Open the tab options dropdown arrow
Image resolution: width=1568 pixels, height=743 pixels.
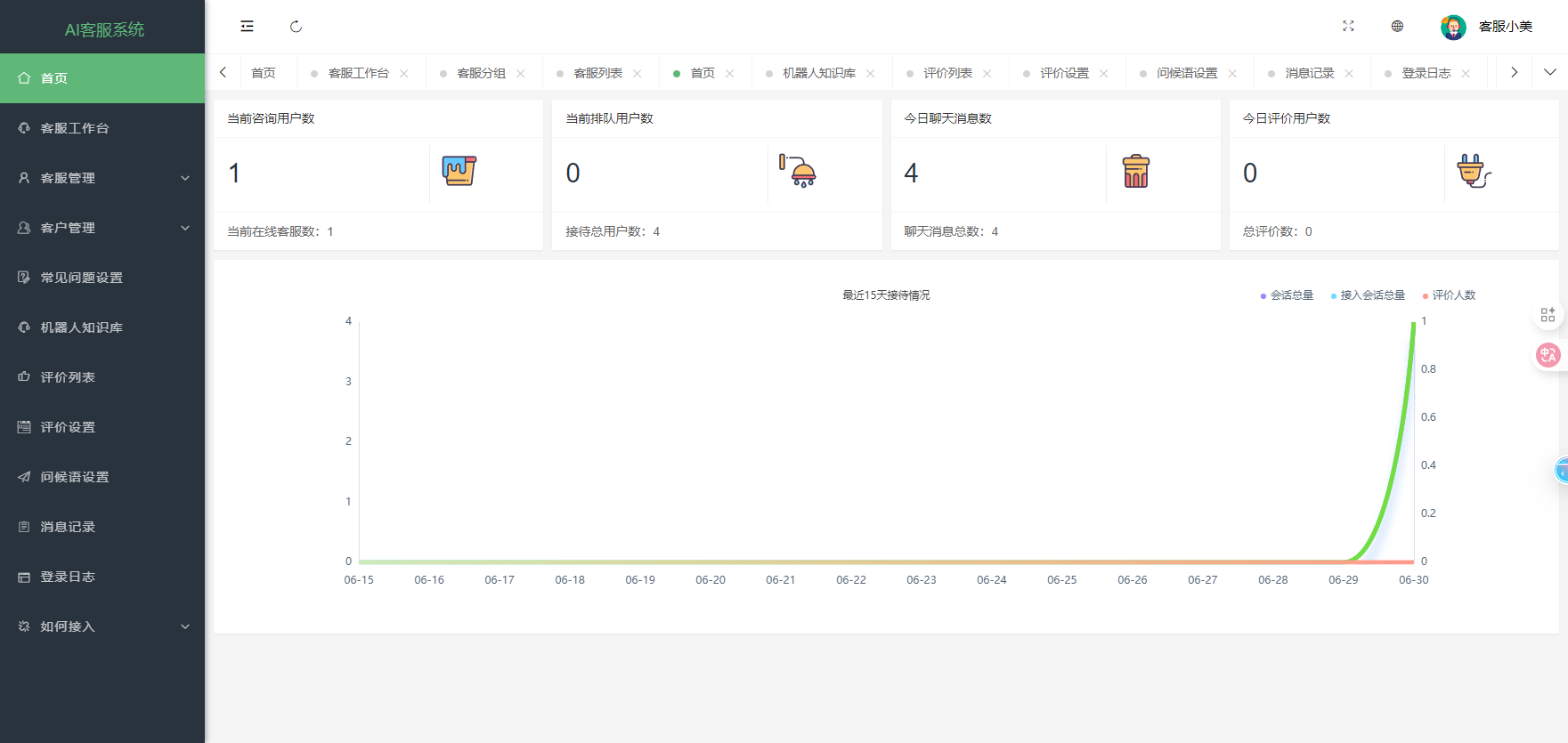[x=1549, y=72]
